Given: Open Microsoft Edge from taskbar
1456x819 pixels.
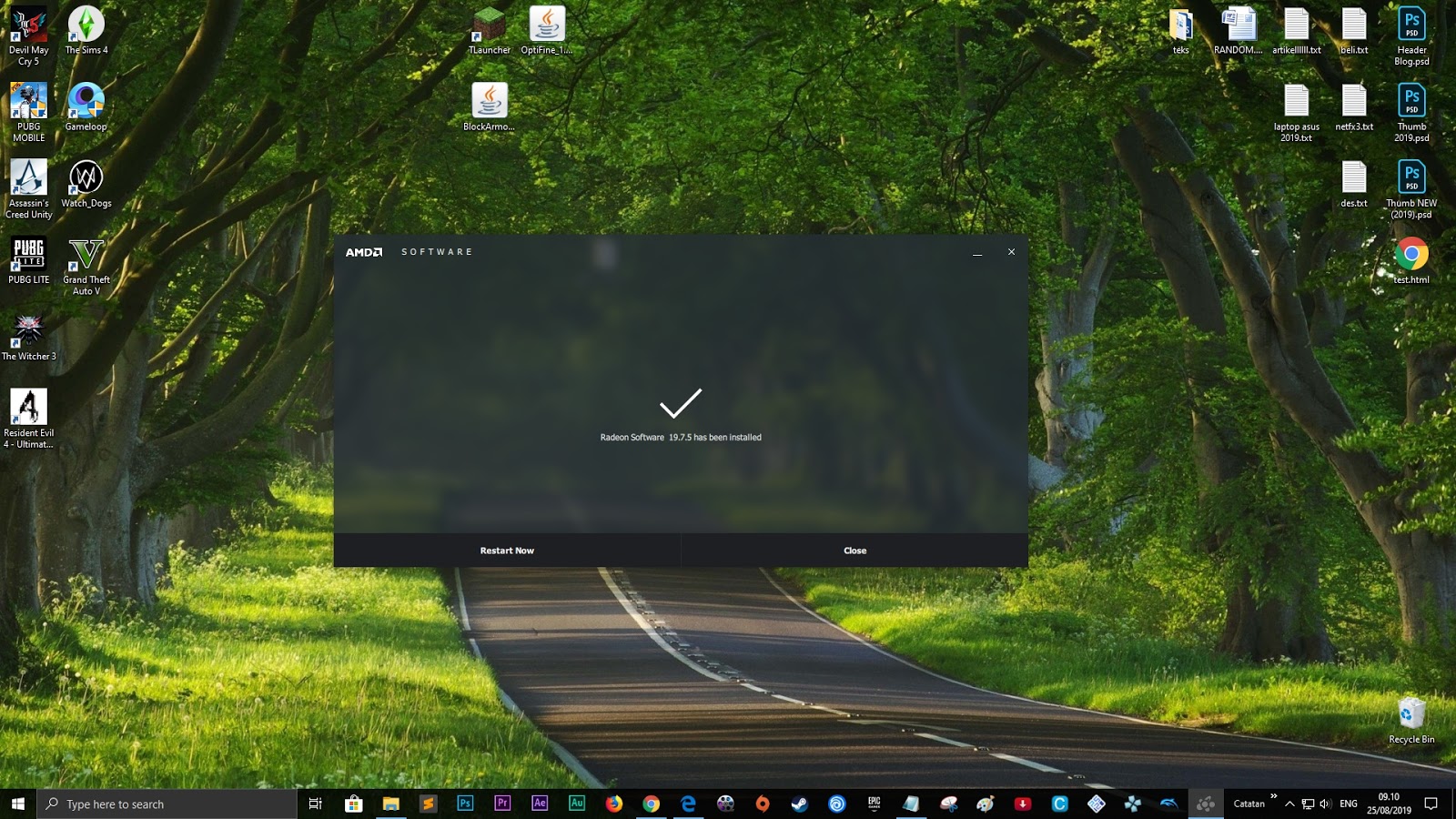Looking at the screenshot, I should tap(688, 804).
